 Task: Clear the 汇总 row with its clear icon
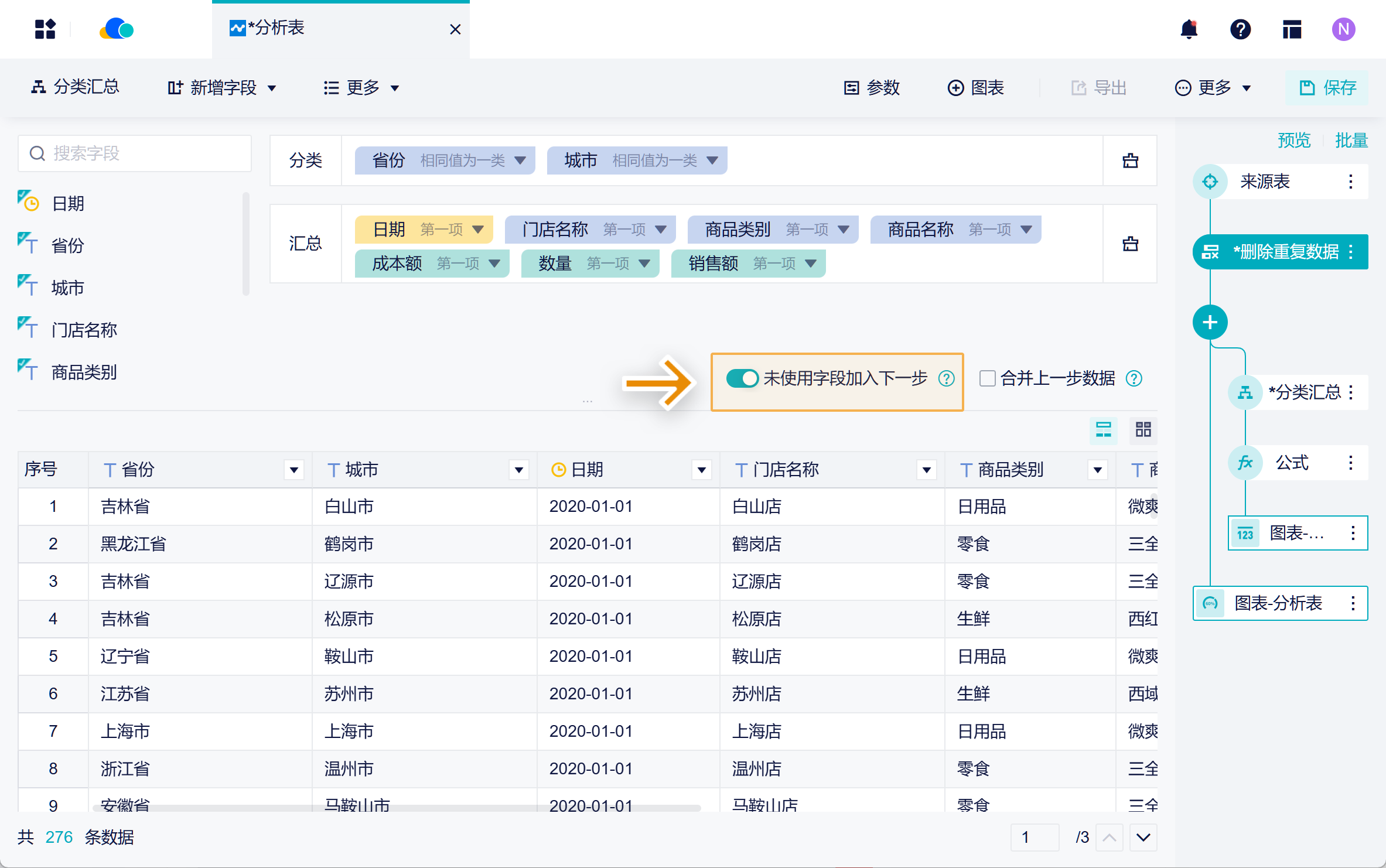(x=1130, y=244)
